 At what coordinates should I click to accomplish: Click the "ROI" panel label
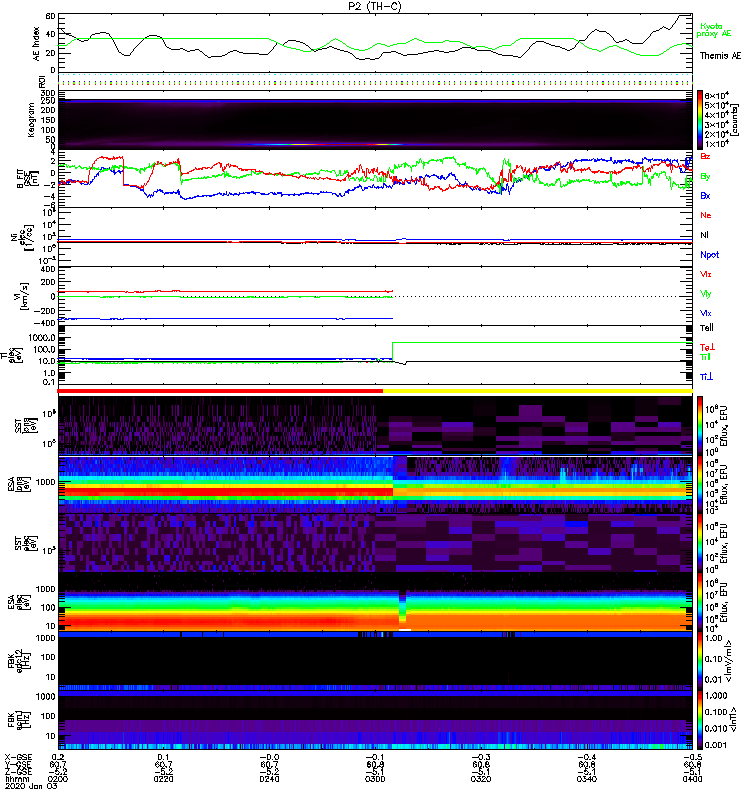(42, 82)
